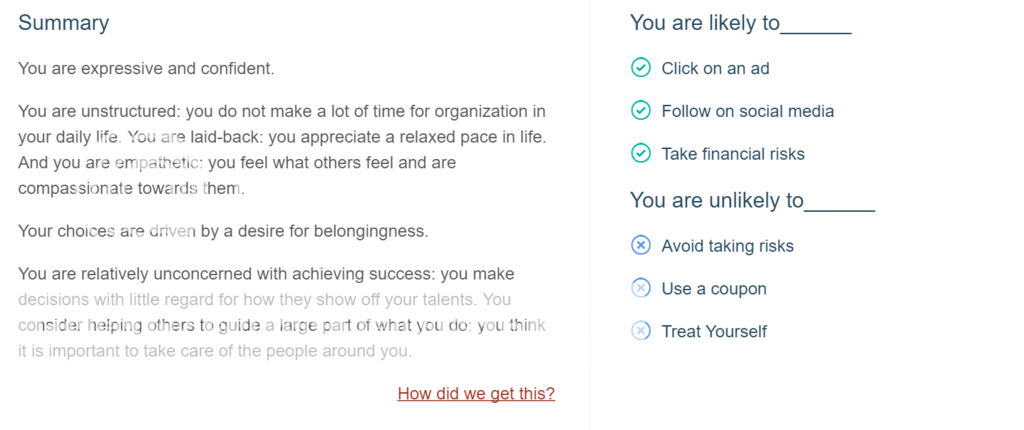Select the "Treat Yourself" label
The image size is (1024, 430).
point(714,331)
